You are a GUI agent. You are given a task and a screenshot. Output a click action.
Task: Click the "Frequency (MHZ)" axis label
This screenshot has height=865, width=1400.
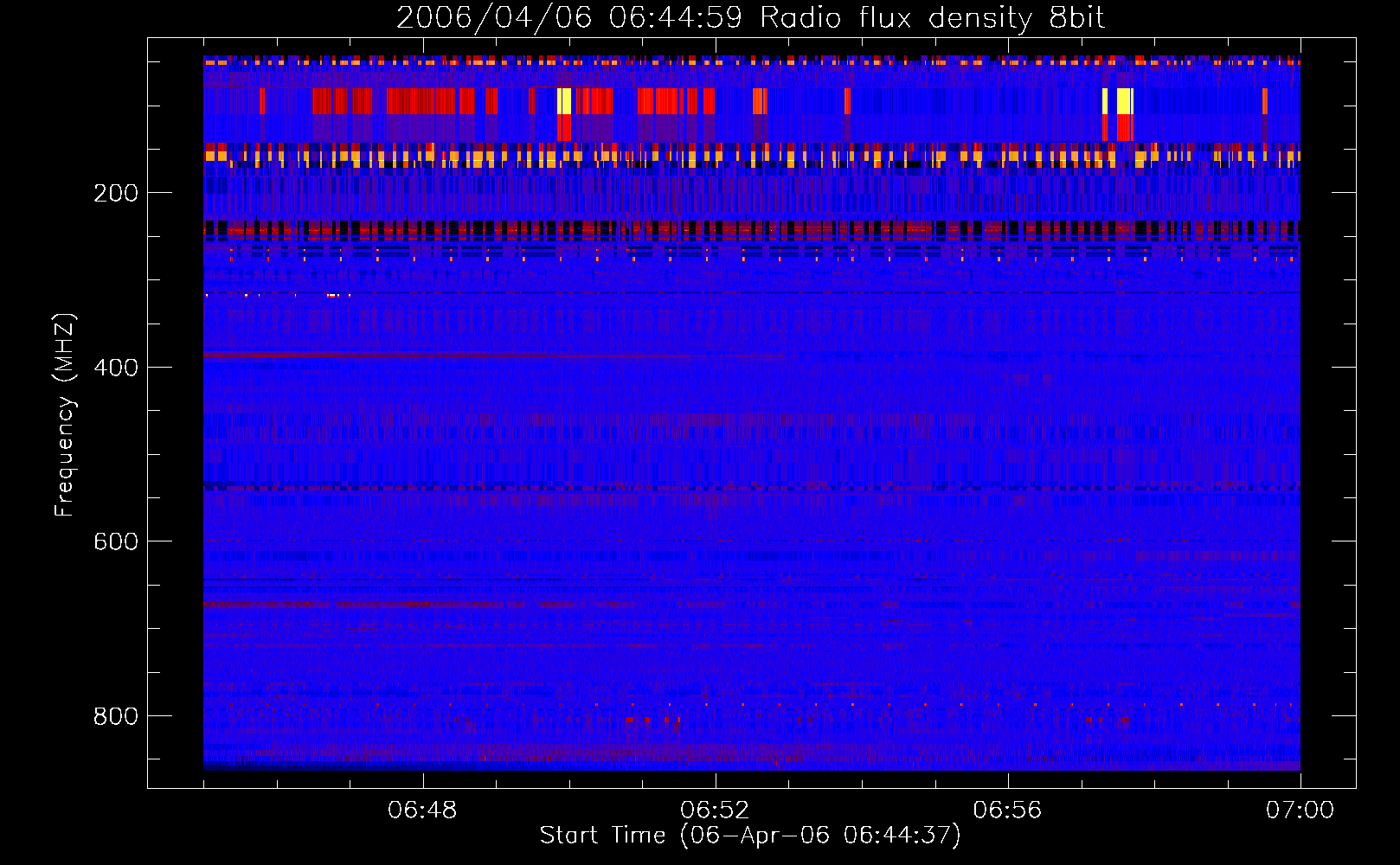(65, 414)
